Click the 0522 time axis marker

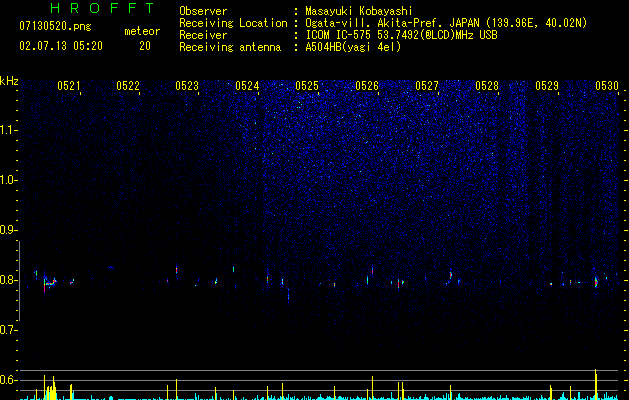point(128,86)
